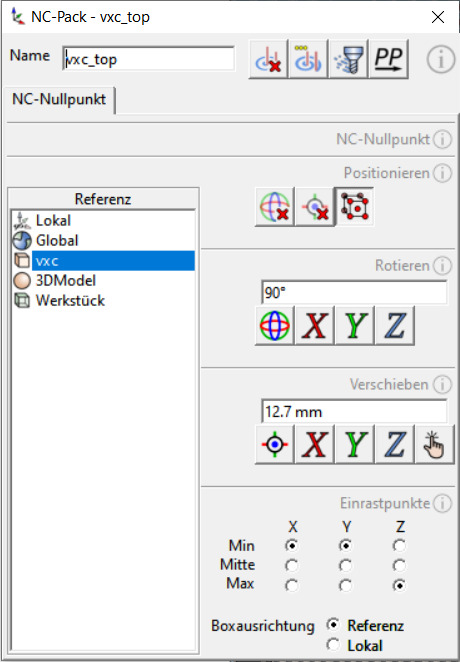
Task: Move along the Y axis under Verschieben
Action: [x=354, y=445]
